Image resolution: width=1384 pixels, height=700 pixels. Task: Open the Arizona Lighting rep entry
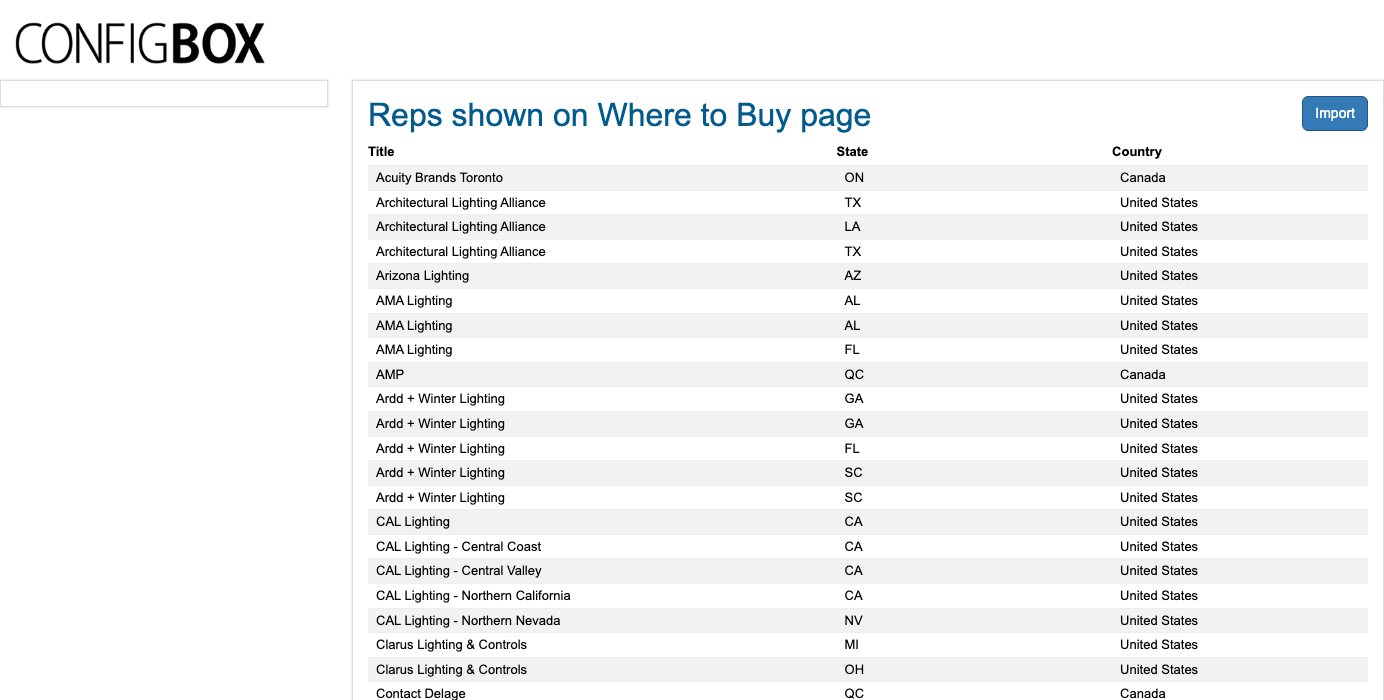[x=422, y=276]
